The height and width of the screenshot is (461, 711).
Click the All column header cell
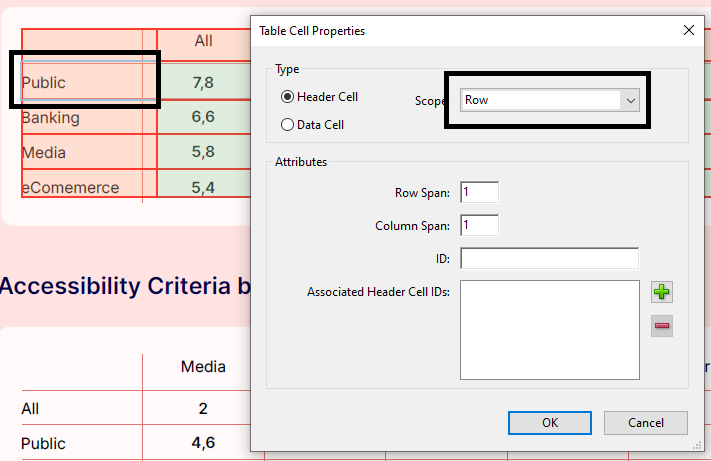(x=203, y=41)
